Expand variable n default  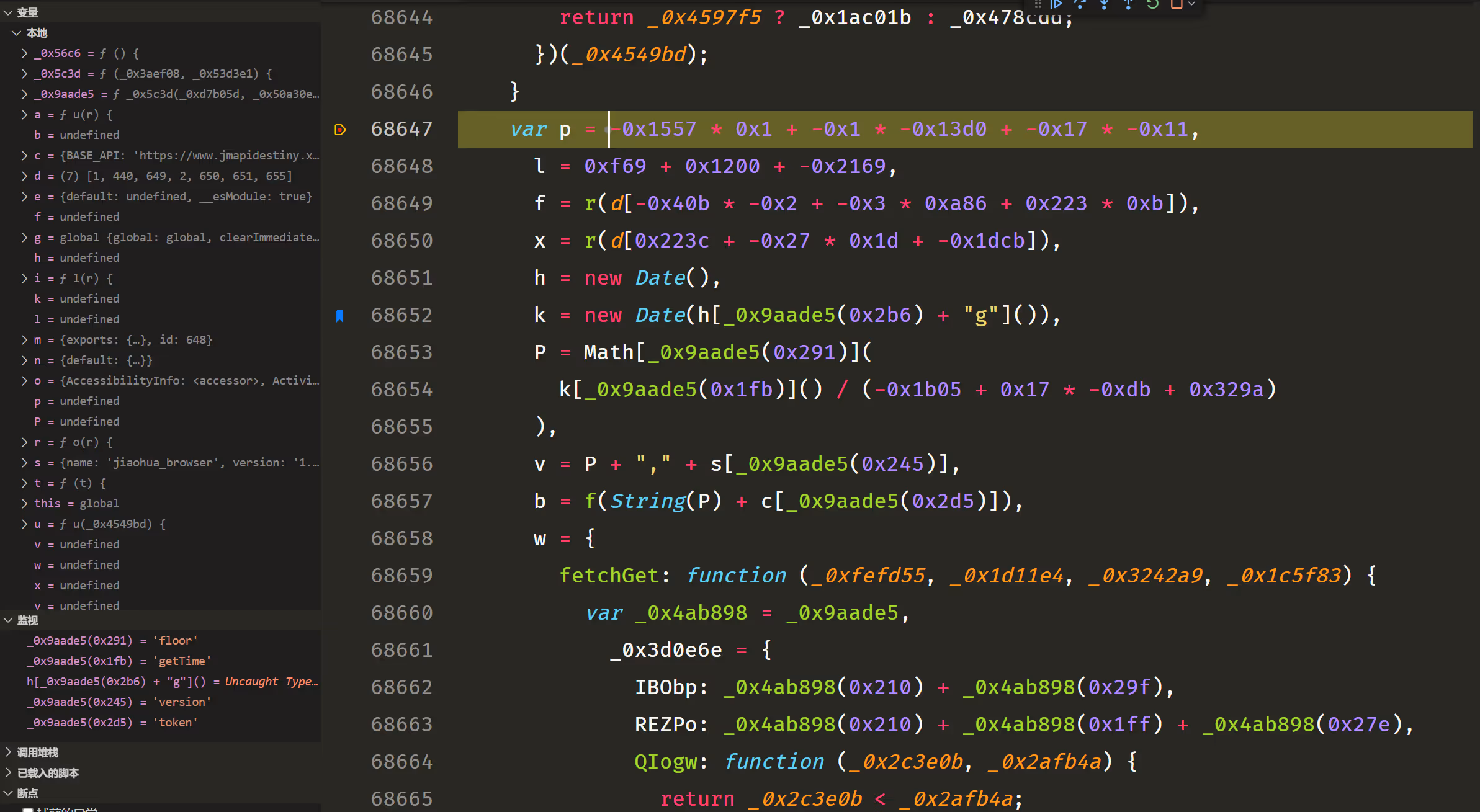click(x=24, y=360)
